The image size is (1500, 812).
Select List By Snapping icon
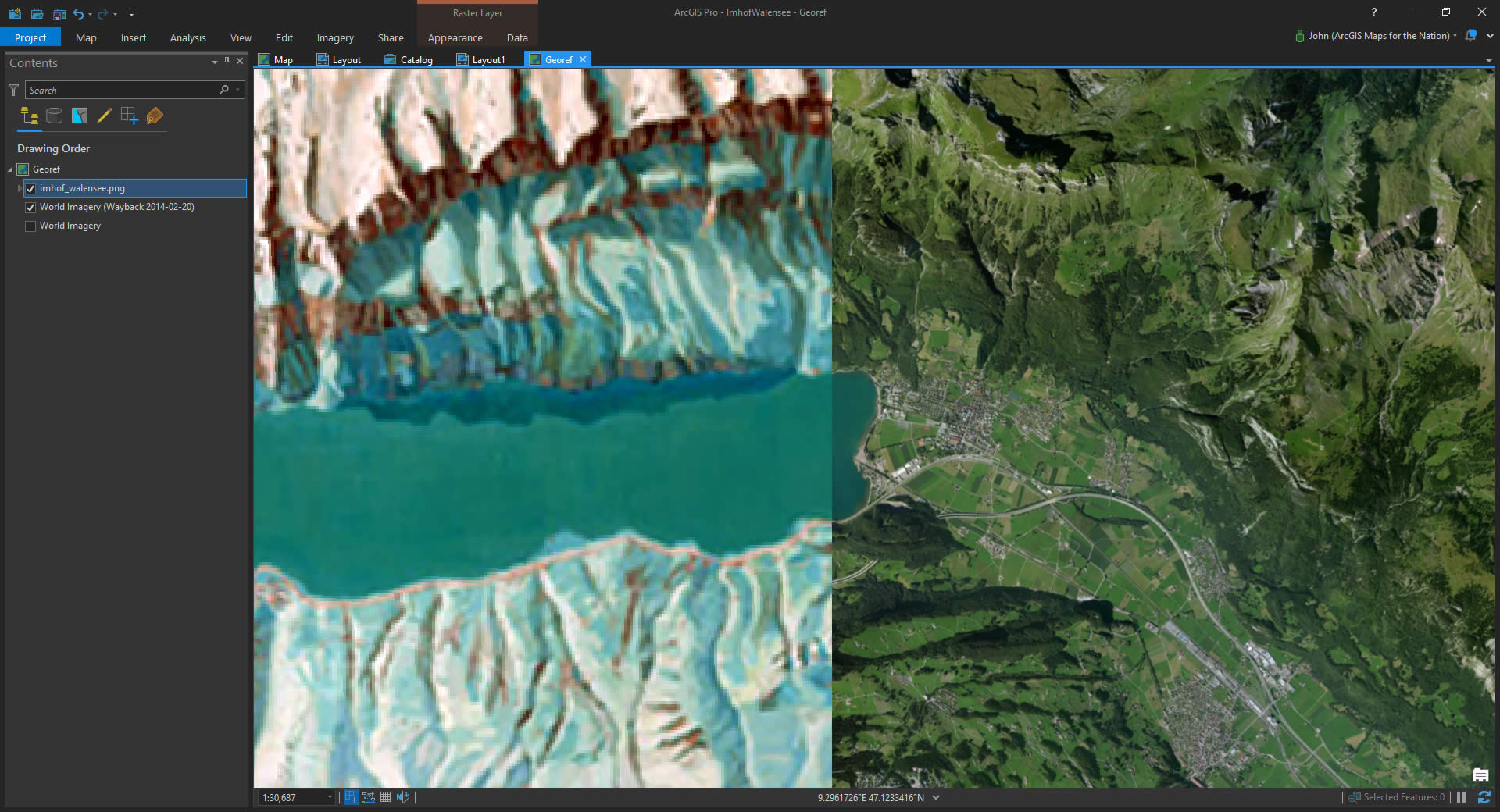point(130,116)
